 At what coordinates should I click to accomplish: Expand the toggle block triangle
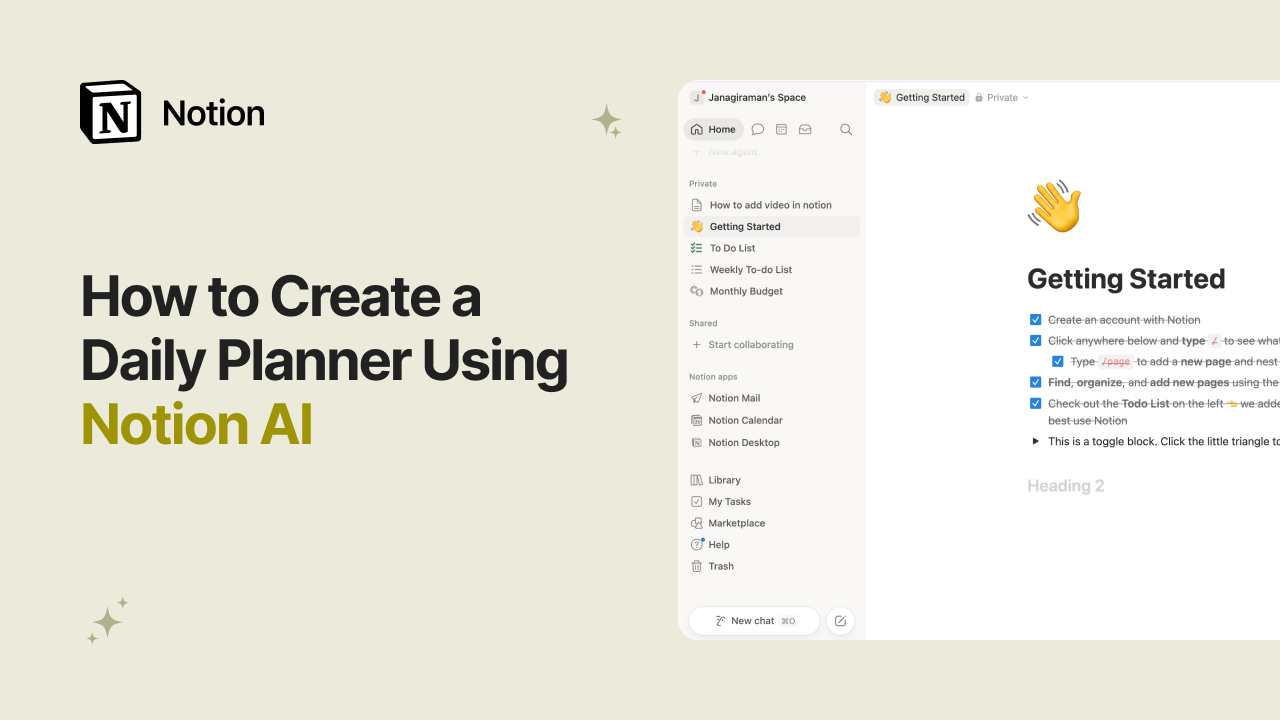[1035, 441]
